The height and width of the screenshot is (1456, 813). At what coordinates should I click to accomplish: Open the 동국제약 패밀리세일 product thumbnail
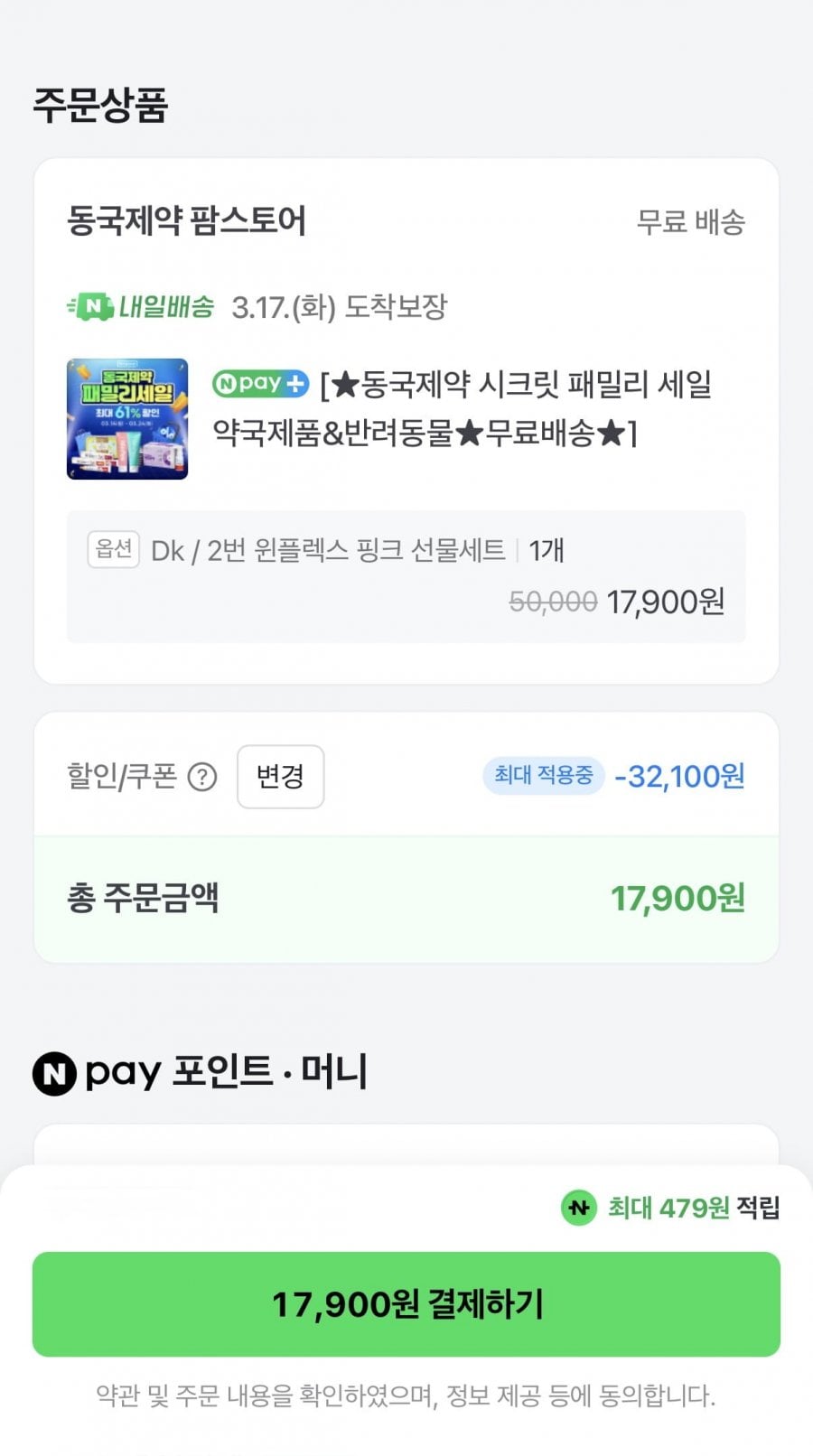click(x=127, y=418)
